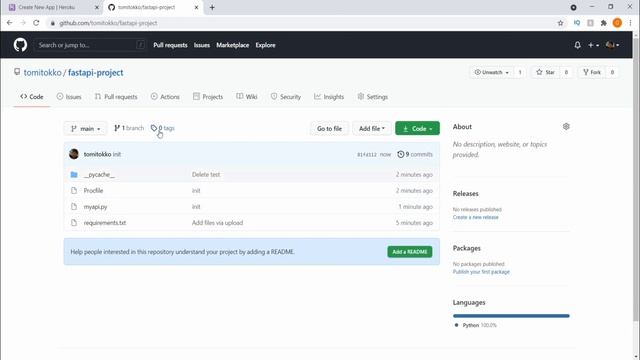Open the Actions tab
Screen dimensions: 640x360
click(165, 97)
